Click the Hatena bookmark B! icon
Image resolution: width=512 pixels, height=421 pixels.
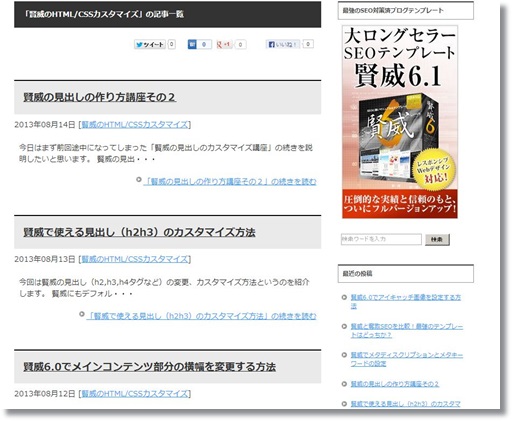(x=192, y=44)
